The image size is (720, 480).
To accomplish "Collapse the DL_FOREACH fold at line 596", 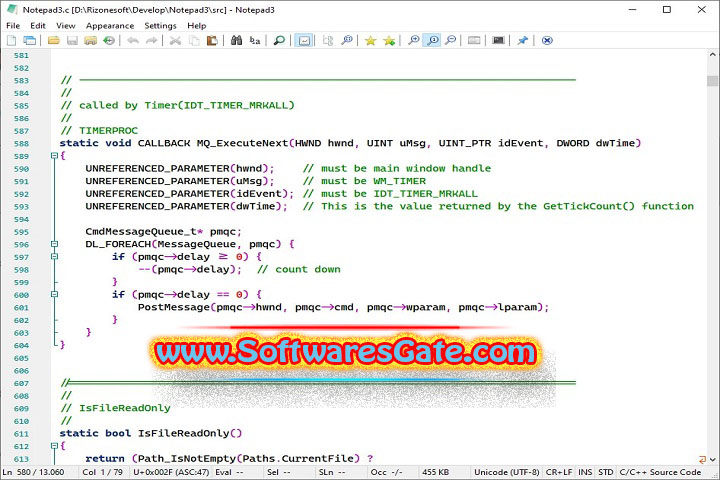I will point(54,244).
